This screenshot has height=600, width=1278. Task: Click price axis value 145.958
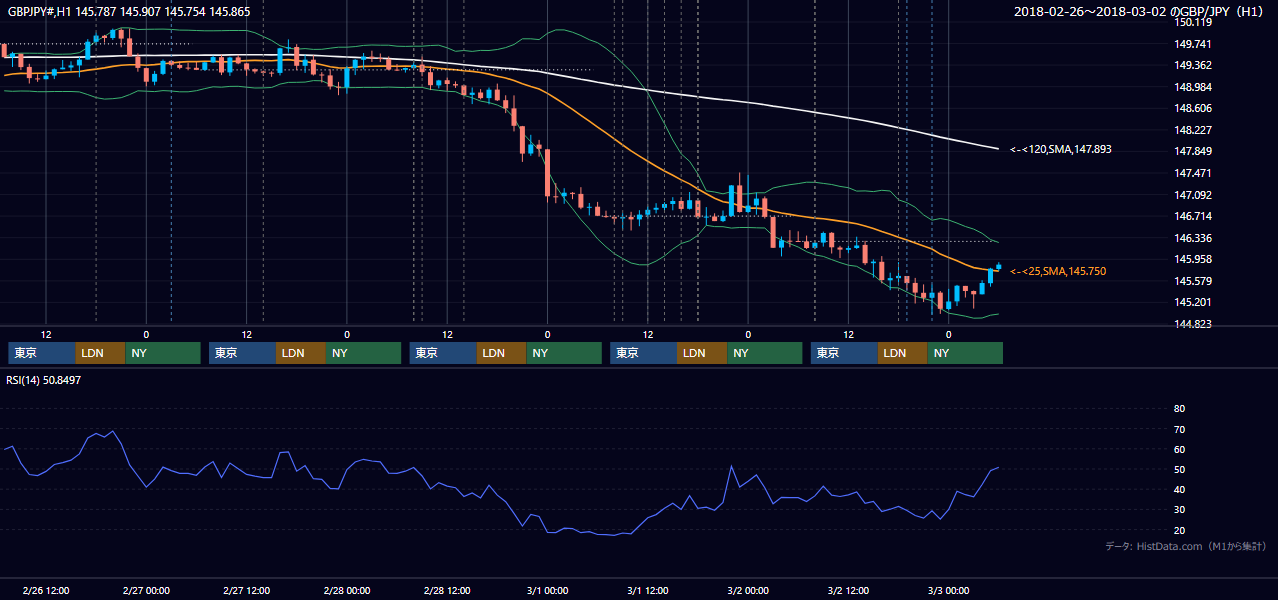[x=1192, y=259]
